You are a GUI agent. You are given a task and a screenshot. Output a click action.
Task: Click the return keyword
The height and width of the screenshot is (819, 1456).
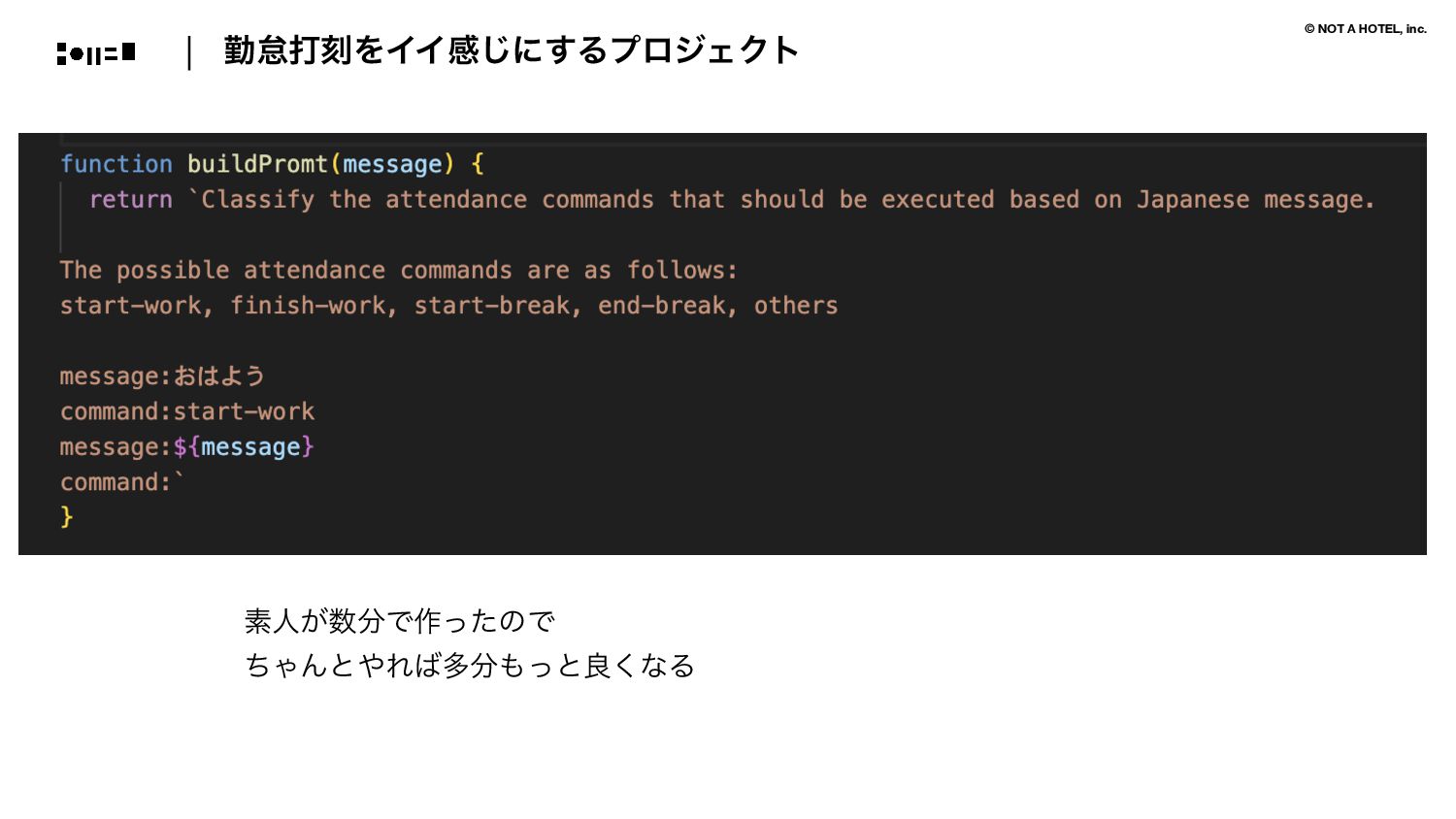[x=131, y=200]
